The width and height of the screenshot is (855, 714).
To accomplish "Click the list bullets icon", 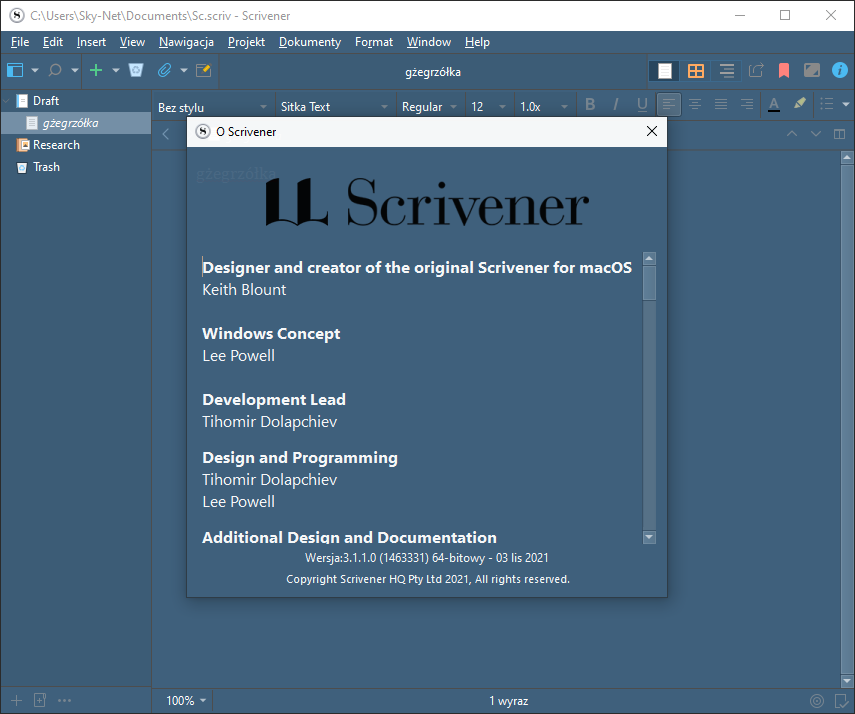I will (x=827, y=104).
